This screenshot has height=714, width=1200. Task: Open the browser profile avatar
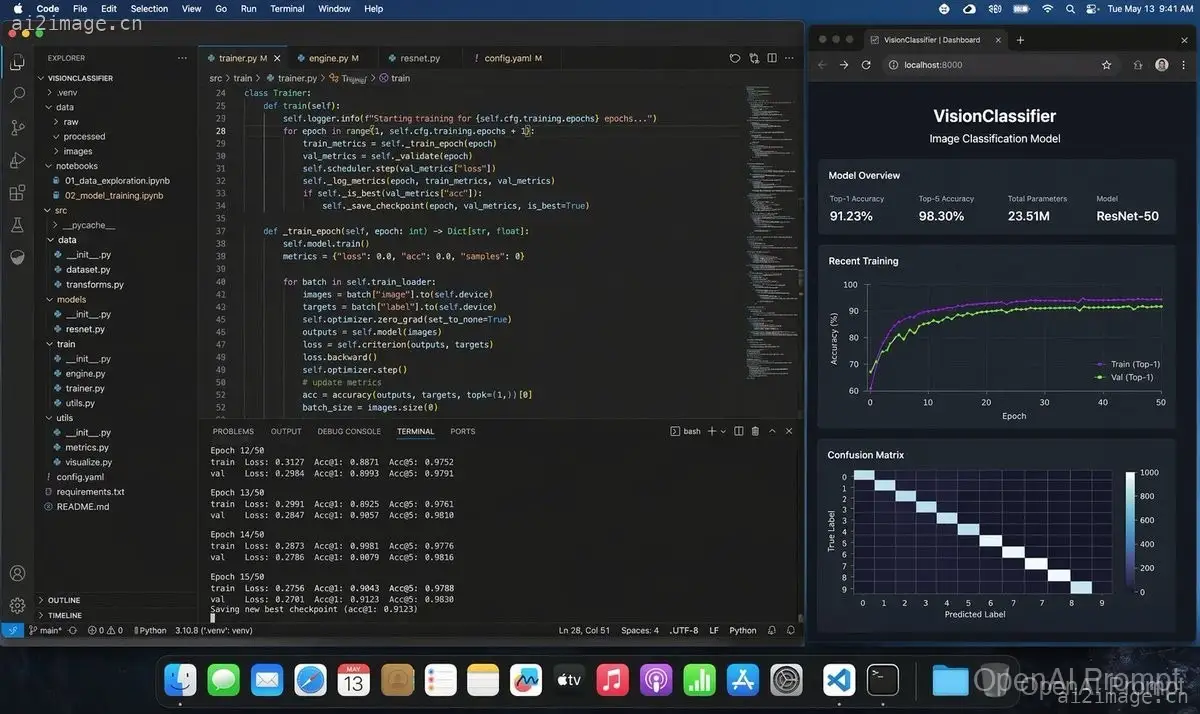pos(1161,65)
